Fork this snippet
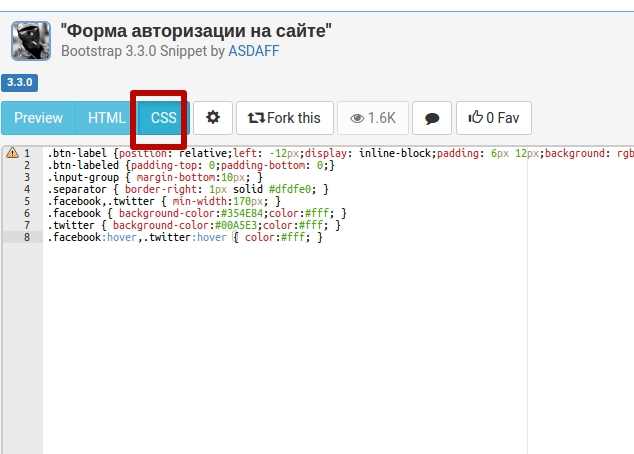The height and width of the screenshot is (454, 634). tap(285, 118)
